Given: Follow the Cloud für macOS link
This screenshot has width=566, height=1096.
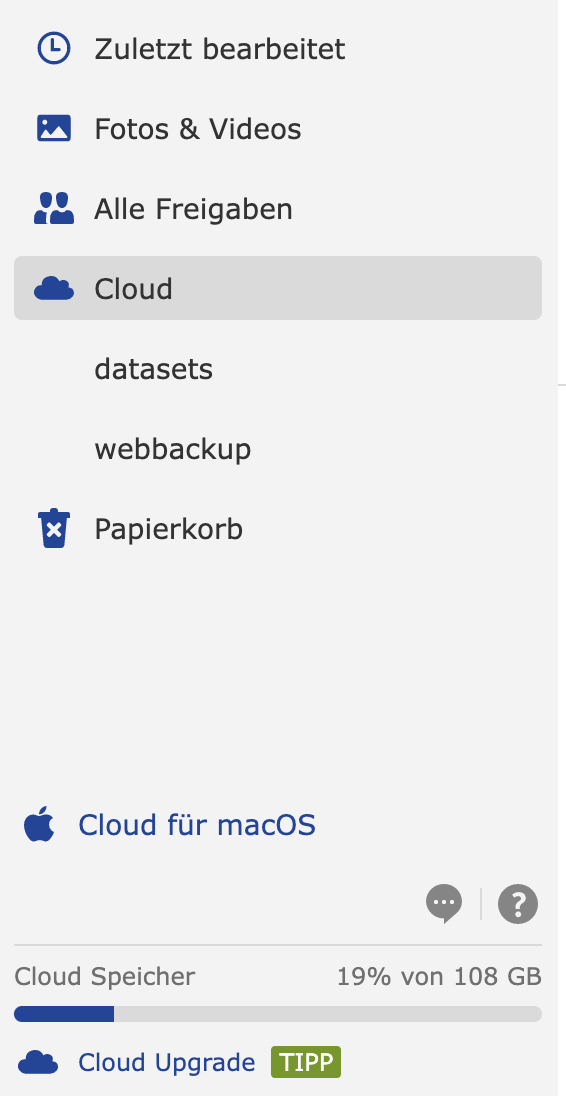Looking at the screenshot, I should pyautogui.click(x=197, y=825).
